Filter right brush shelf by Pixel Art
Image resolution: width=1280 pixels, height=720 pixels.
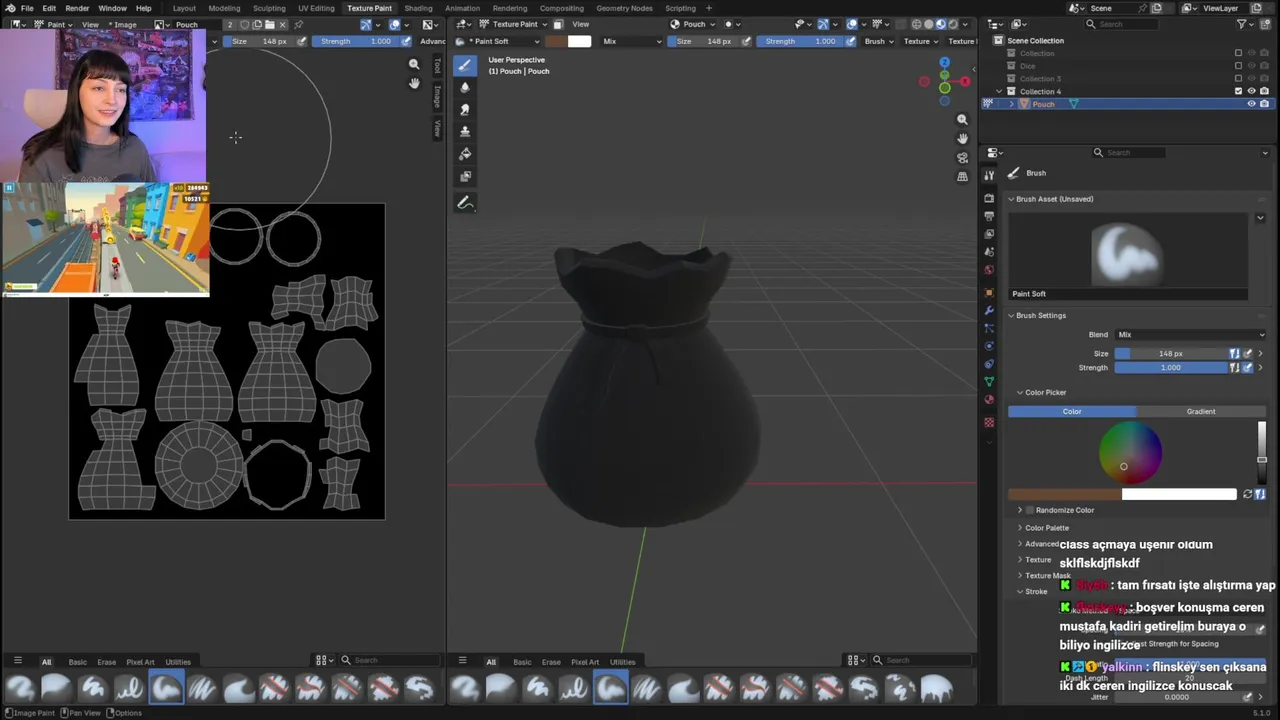click(585, 662)
